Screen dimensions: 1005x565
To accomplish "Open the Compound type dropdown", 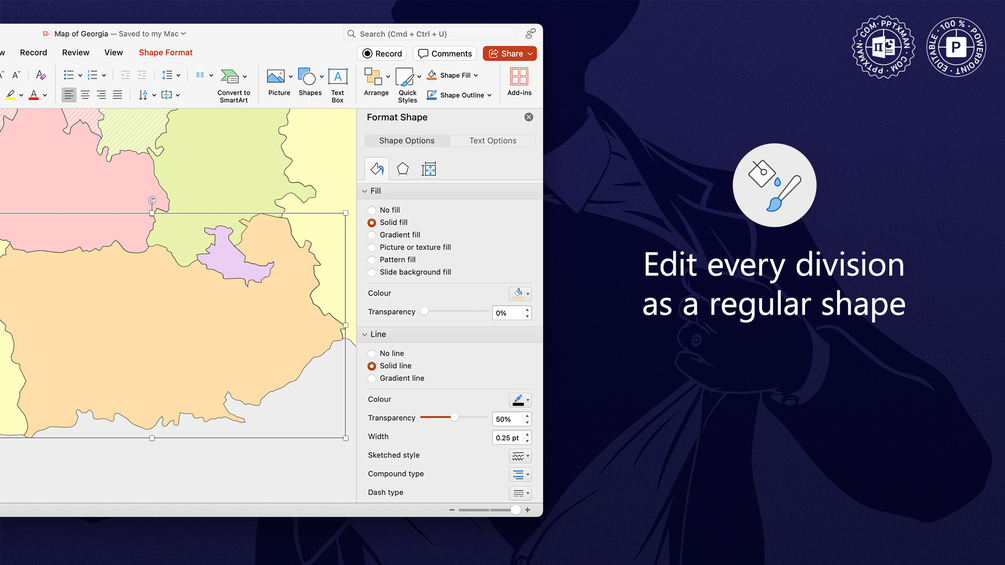I will click(520, 474).
